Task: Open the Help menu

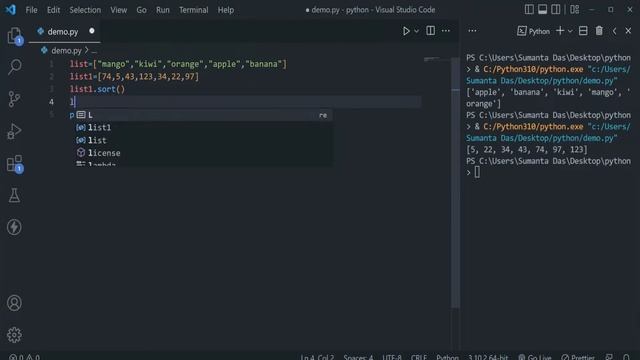Action: (x=226, y=10)
